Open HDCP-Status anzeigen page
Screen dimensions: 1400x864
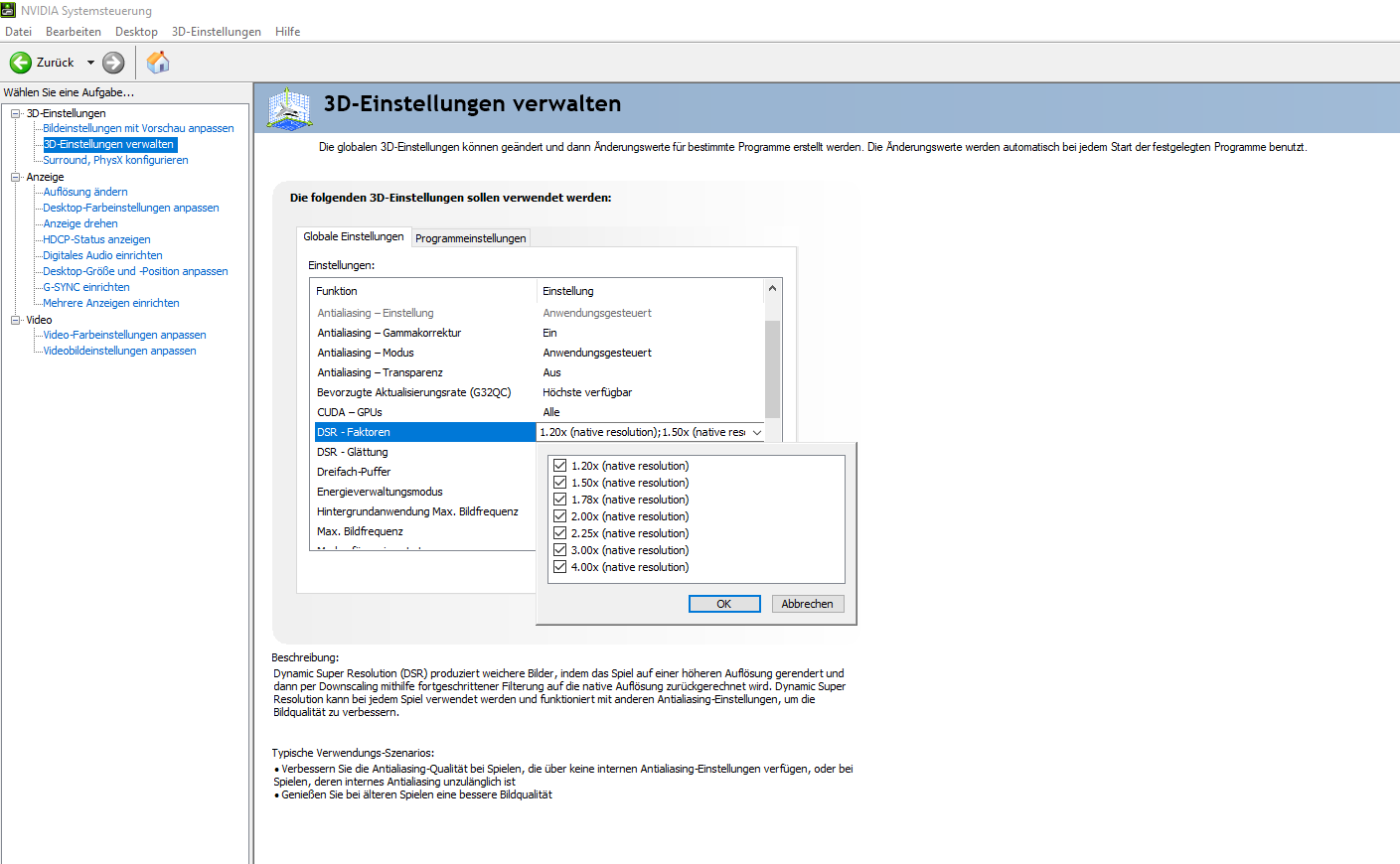coord(97,239)
